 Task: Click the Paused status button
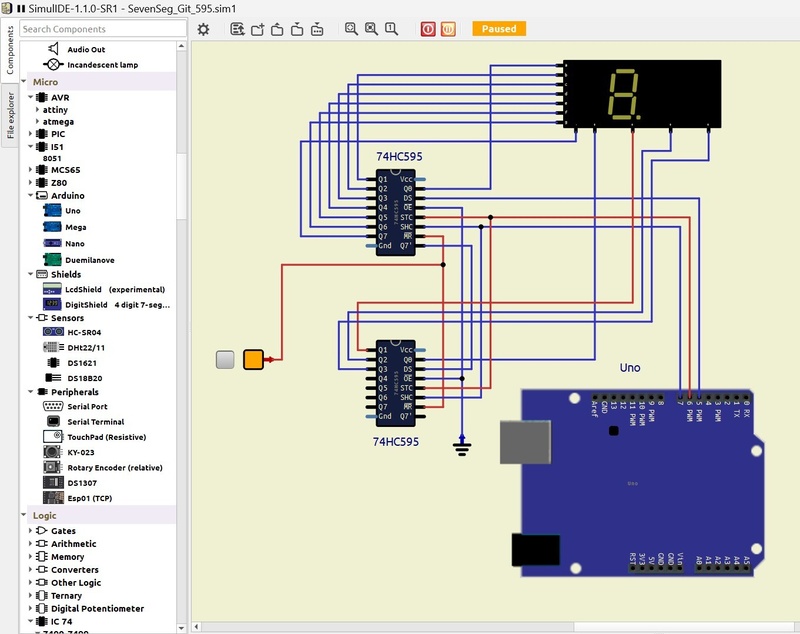[x=498, y=29]
